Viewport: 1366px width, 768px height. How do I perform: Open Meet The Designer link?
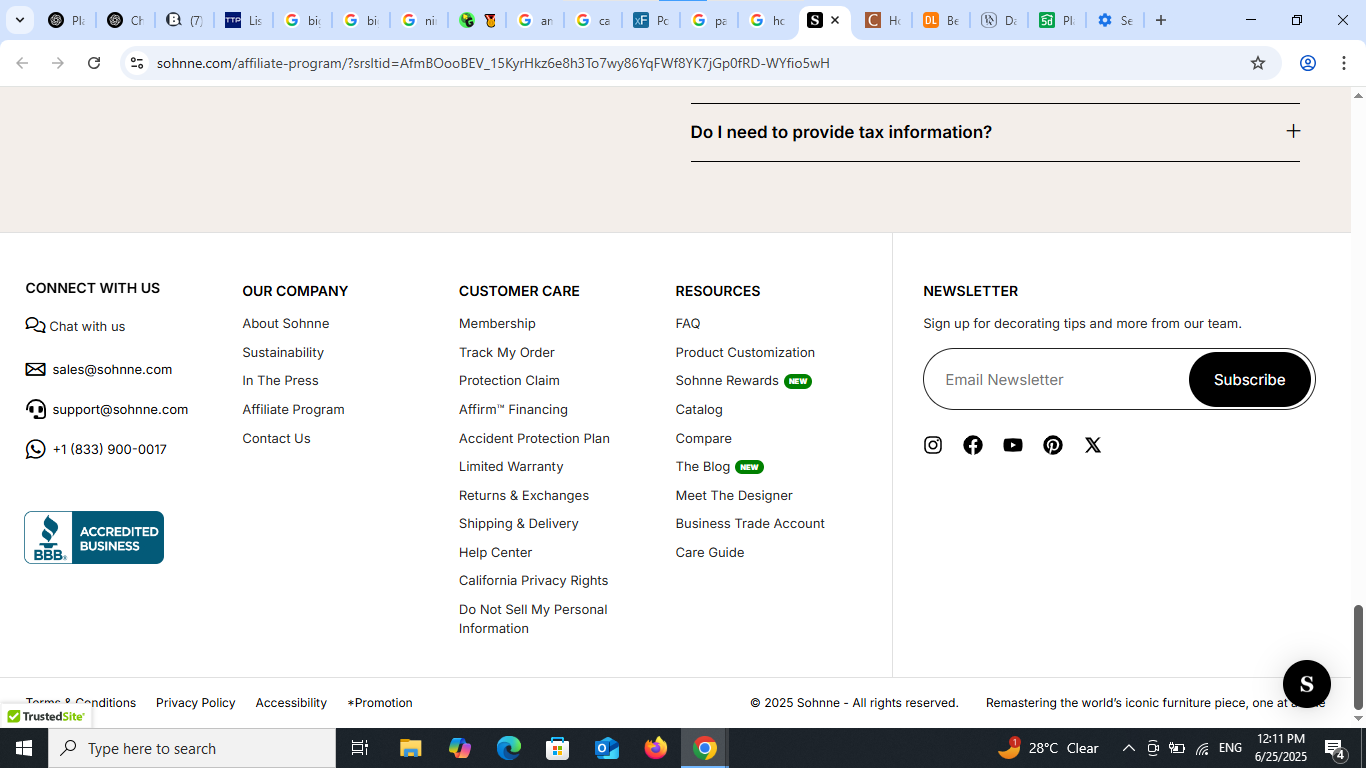(x=734, y=495)
